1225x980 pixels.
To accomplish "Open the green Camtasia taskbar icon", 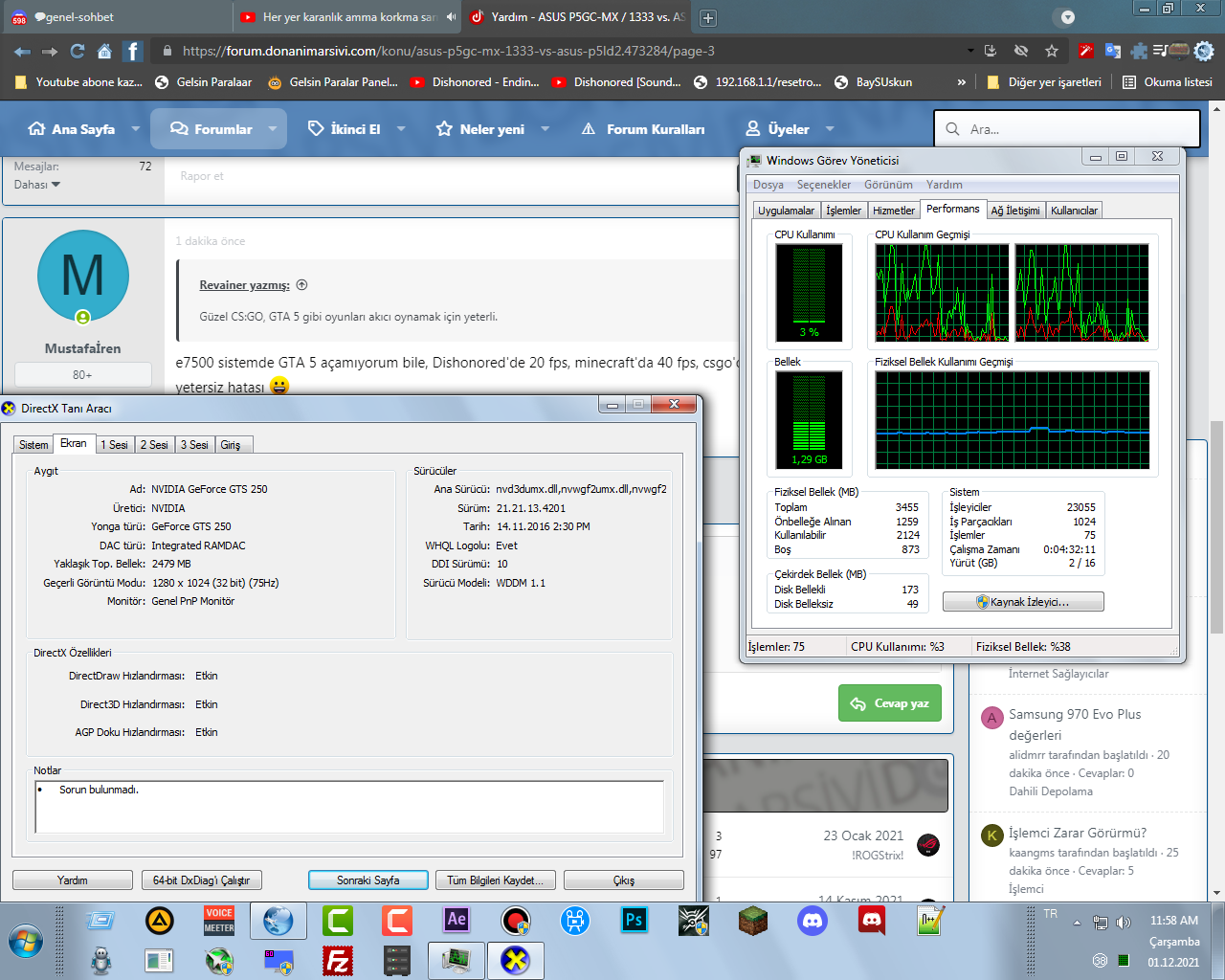I will 338,921.
